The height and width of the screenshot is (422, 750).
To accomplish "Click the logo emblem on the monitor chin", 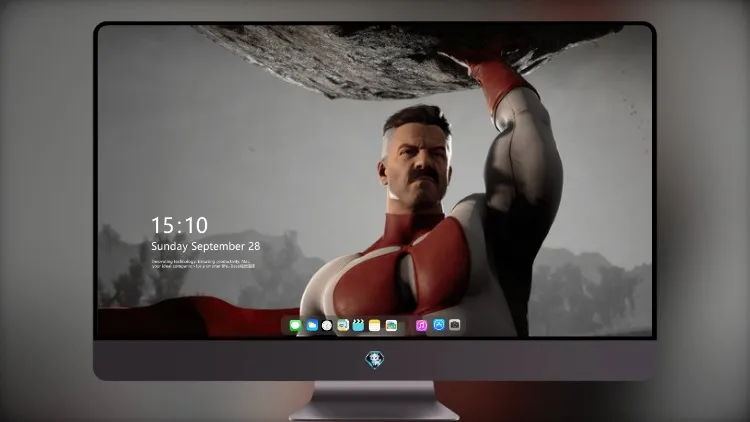I will click(375, 360).
